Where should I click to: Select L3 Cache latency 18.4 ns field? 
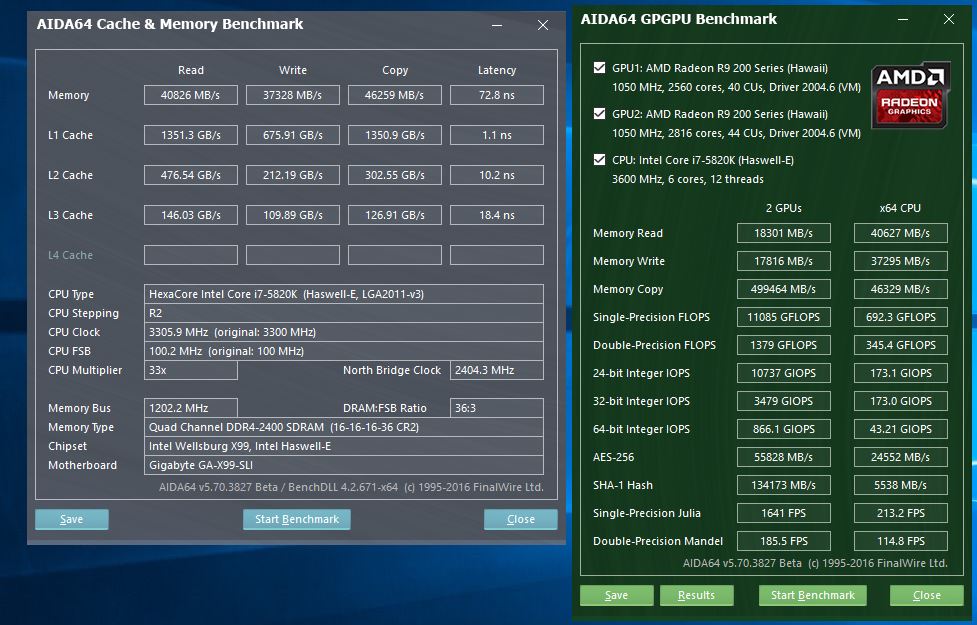(x=497, y=215)
